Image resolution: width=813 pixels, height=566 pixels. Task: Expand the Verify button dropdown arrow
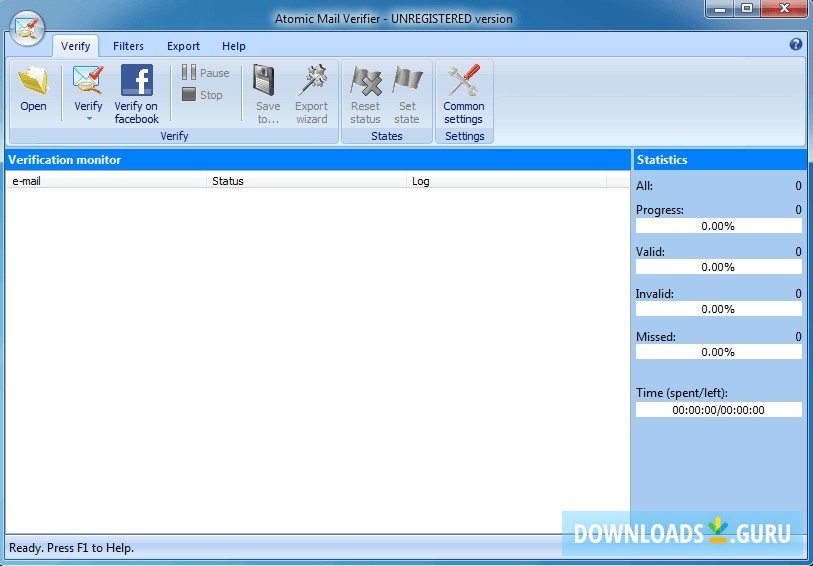(x=89, y=119)
